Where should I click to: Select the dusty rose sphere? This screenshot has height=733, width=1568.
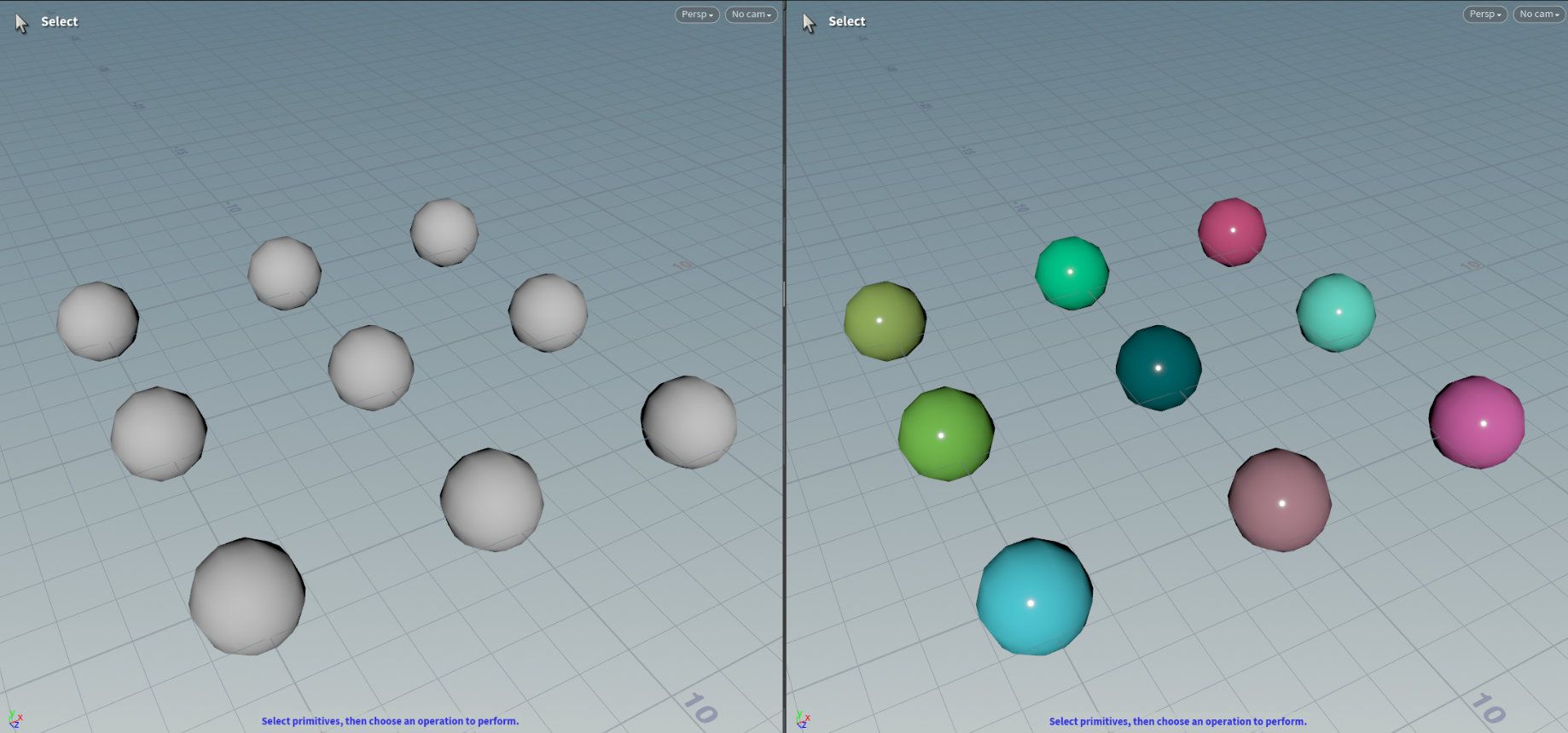(x=1279, y=500)
